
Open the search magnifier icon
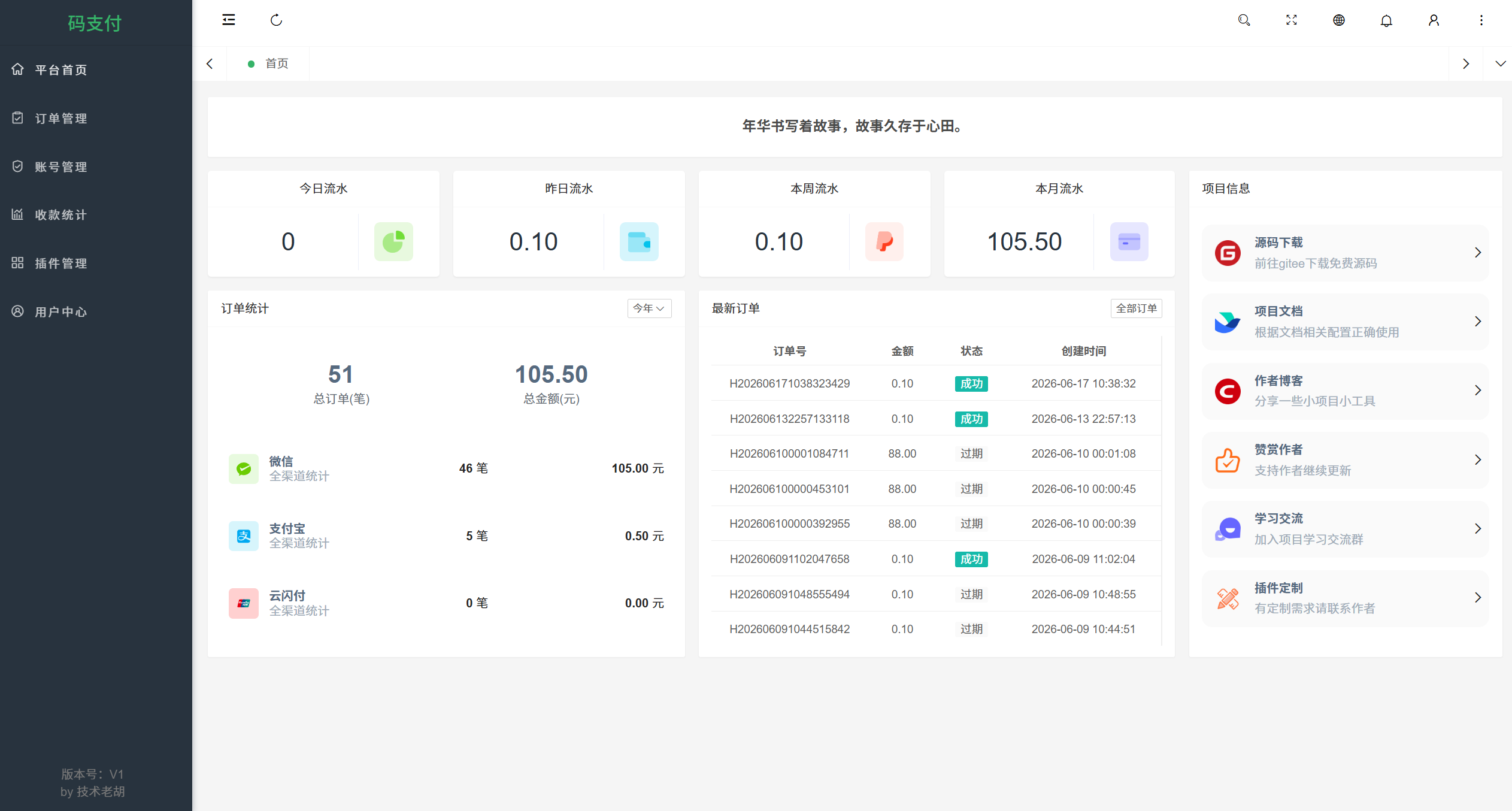pyautogui.click(x=1244, y=20)
